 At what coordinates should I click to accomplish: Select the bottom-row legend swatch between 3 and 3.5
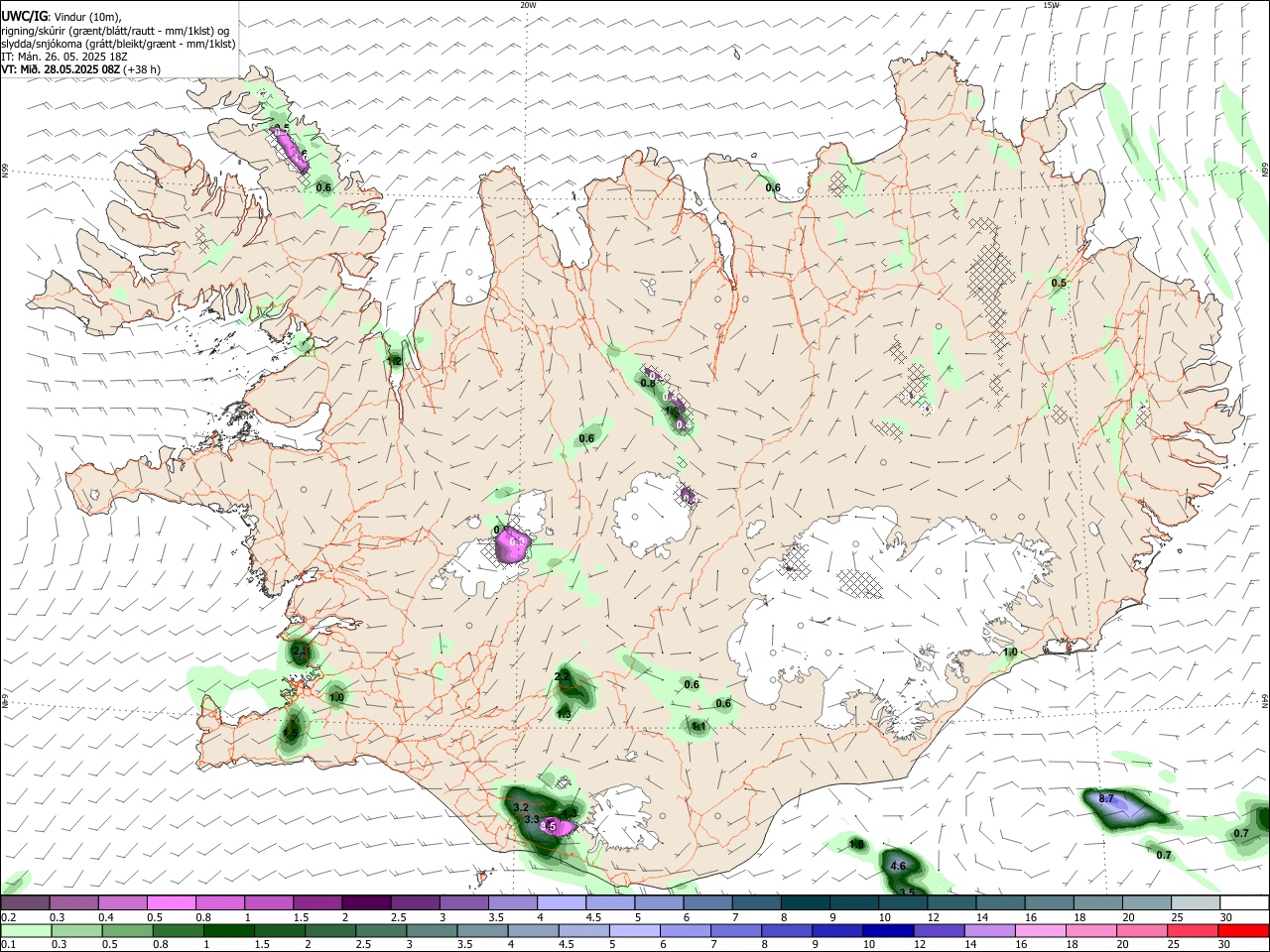(x=434, y=930)
